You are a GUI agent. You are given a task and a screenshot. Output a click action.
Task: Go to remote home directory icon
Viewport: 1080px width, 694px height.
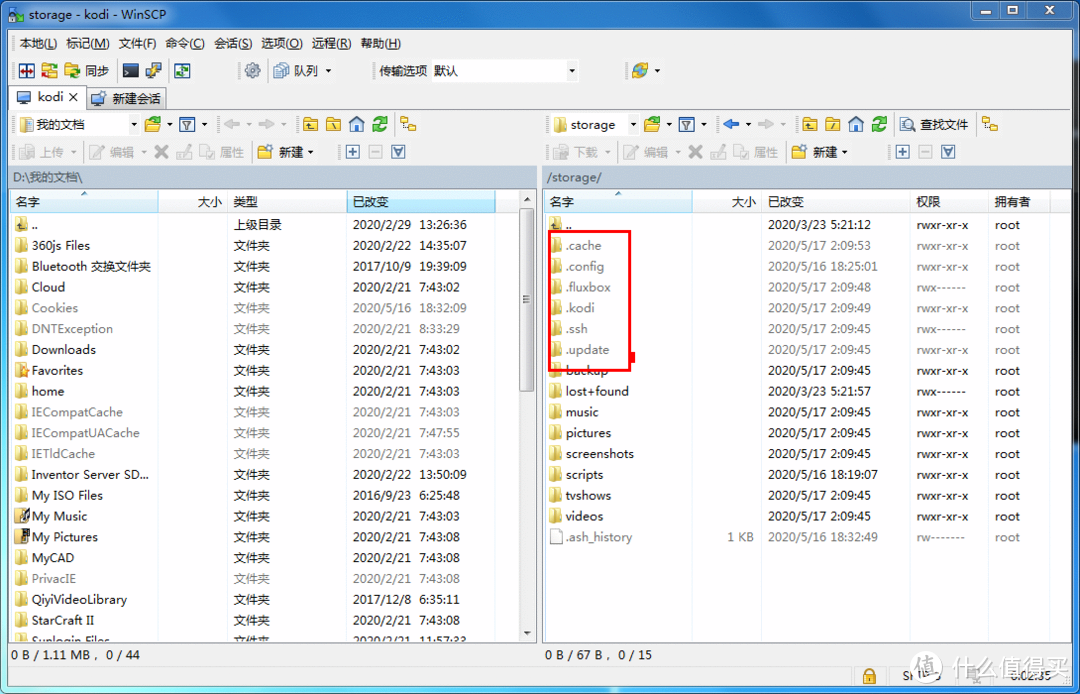[x=856, y=125]
